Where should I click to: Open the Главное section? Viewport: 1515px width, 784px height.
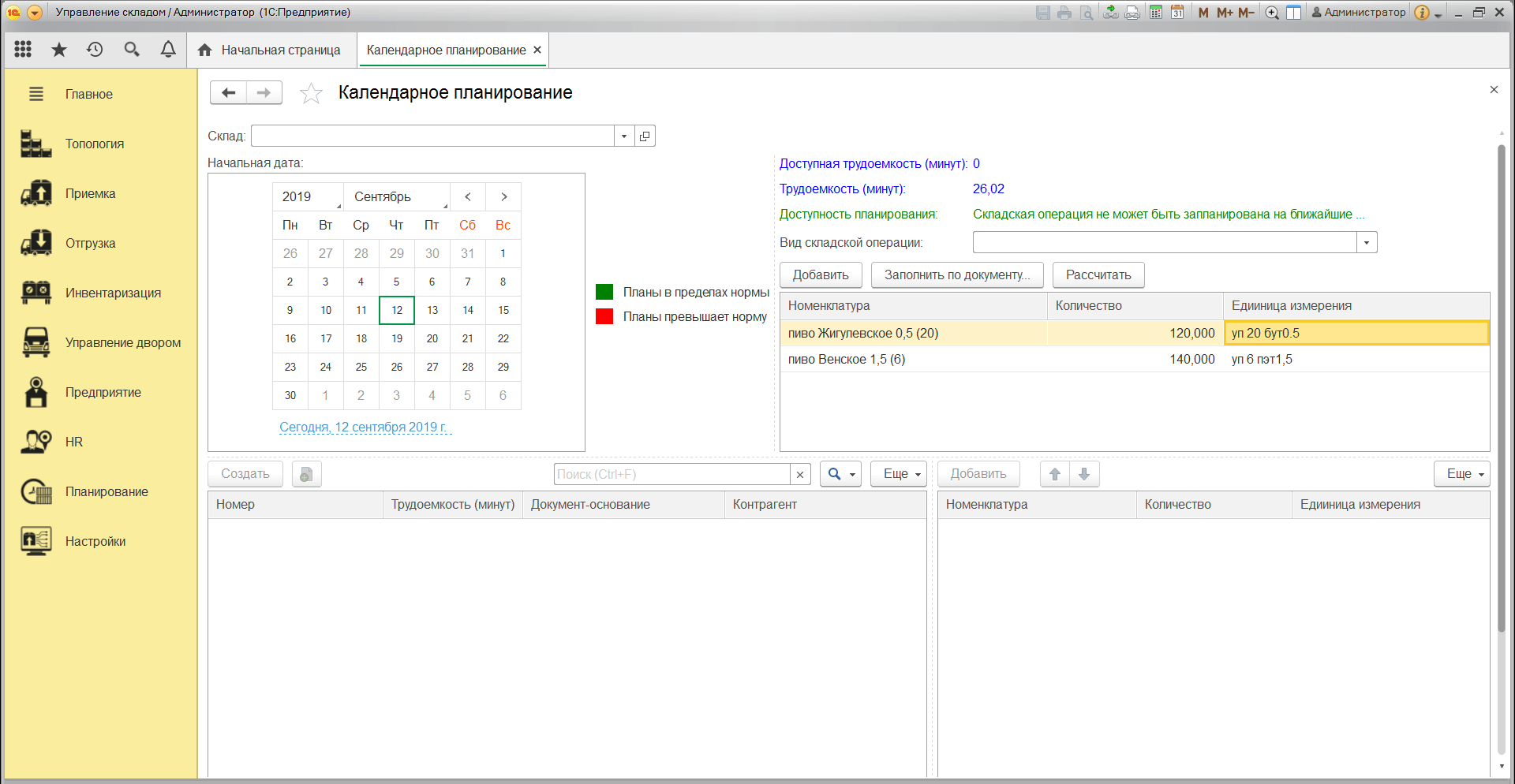(x=88, y=95)
